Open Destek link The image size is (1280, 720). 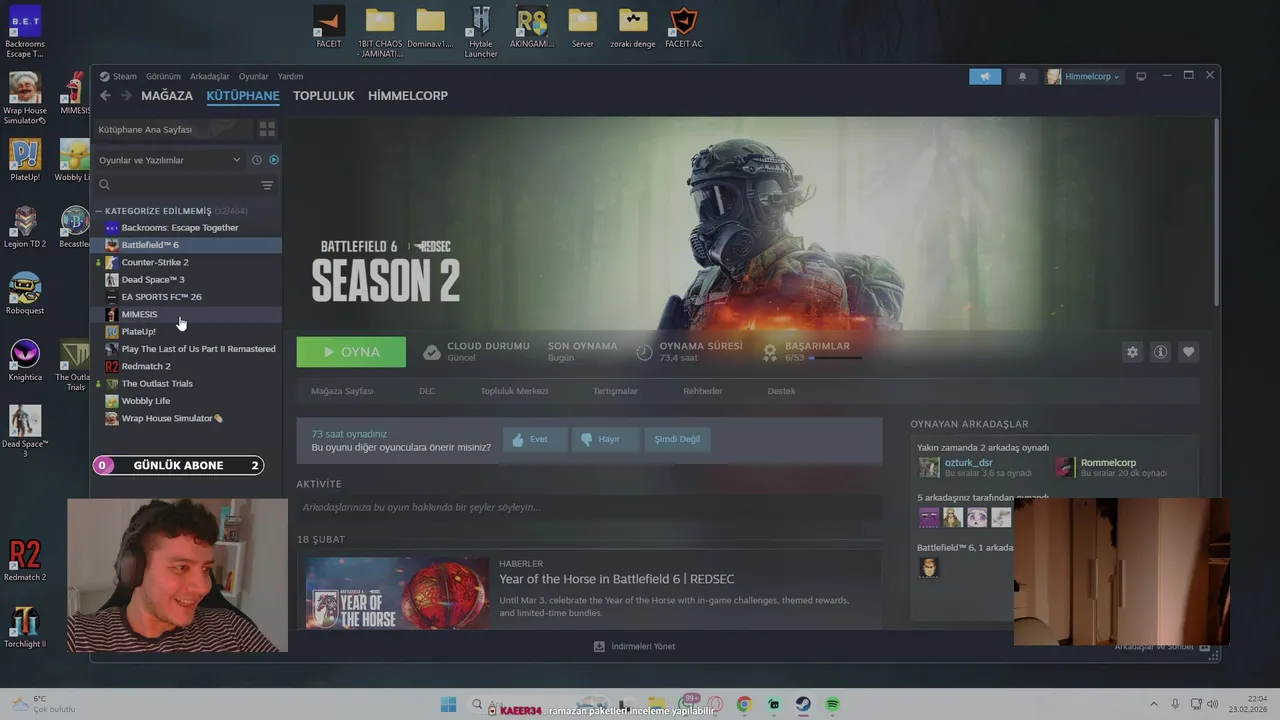(x=782, y=391)
